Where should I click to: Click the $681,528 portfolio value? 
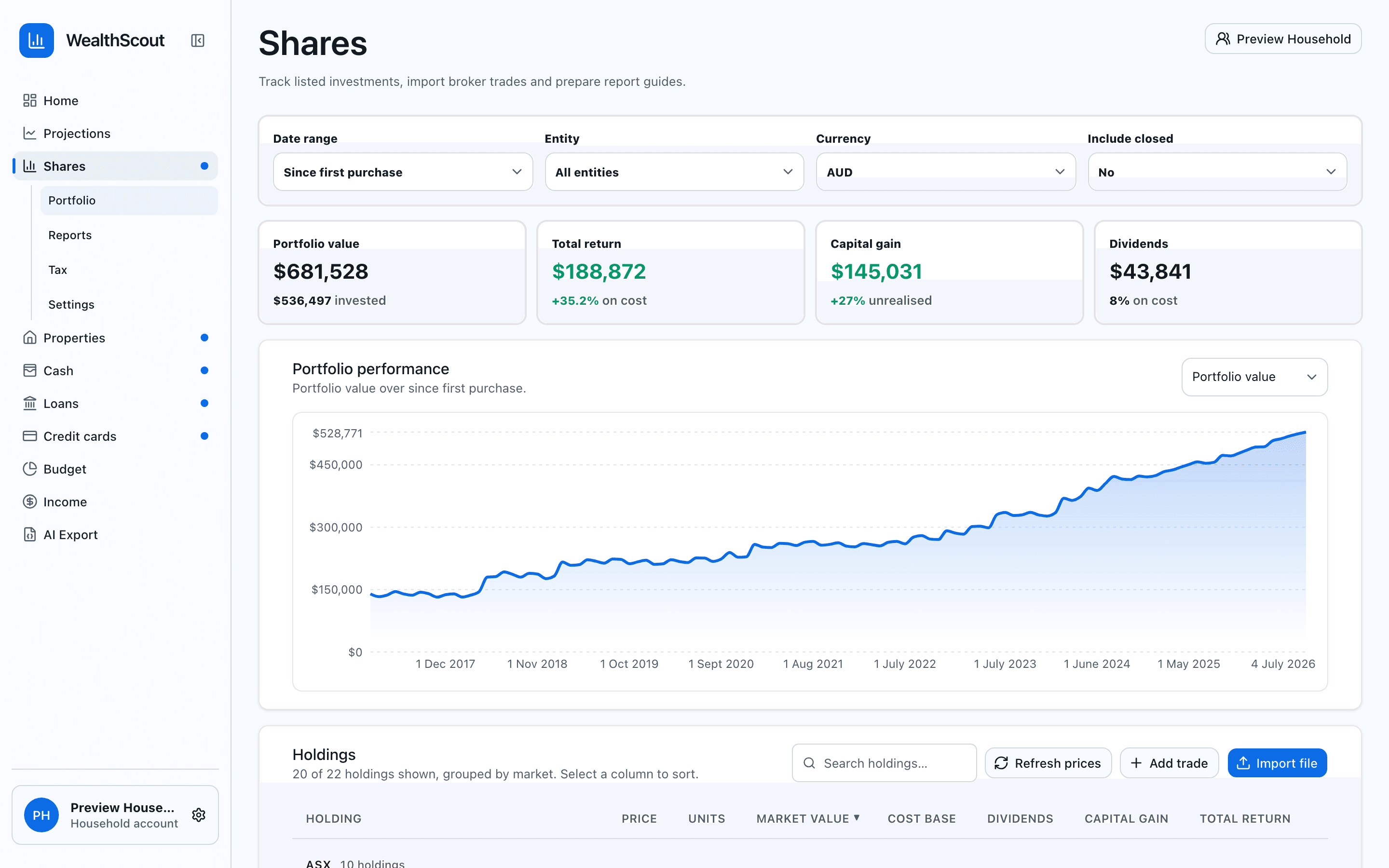pos(321,271)
